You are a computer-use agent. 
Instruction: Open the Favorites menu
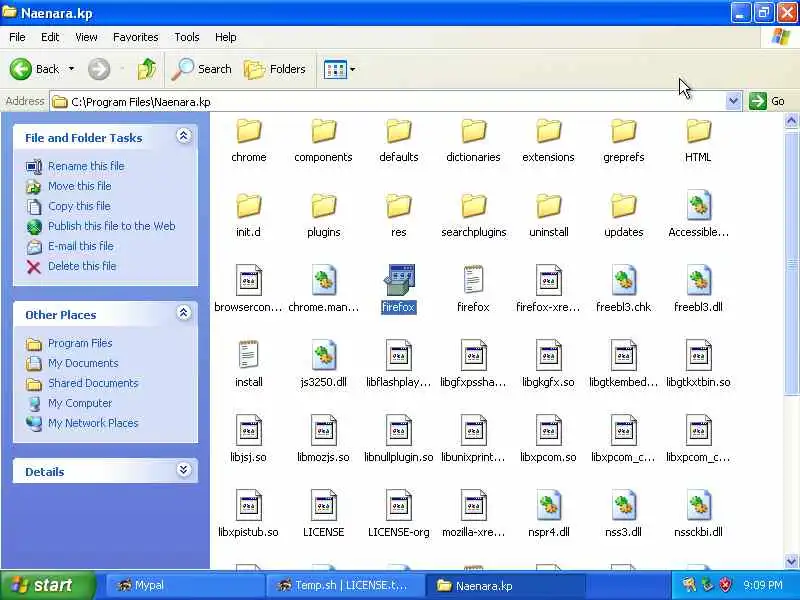[x=136, y=37]
